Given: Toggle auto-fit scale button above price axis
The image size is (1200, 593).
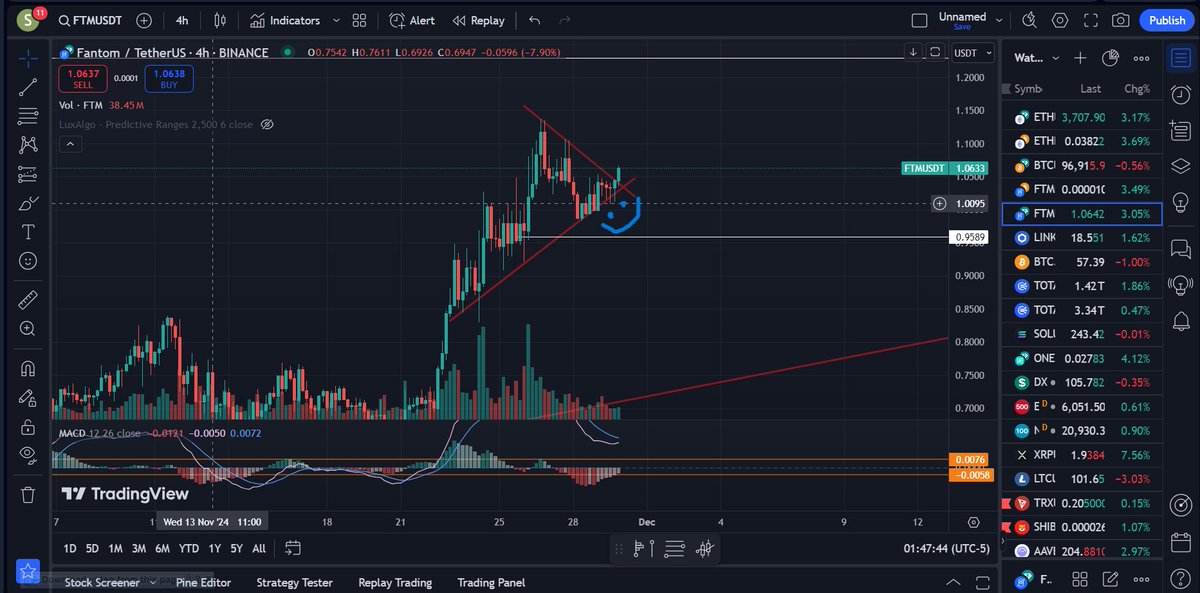Looking at the screenshot, I should [935, 52].
